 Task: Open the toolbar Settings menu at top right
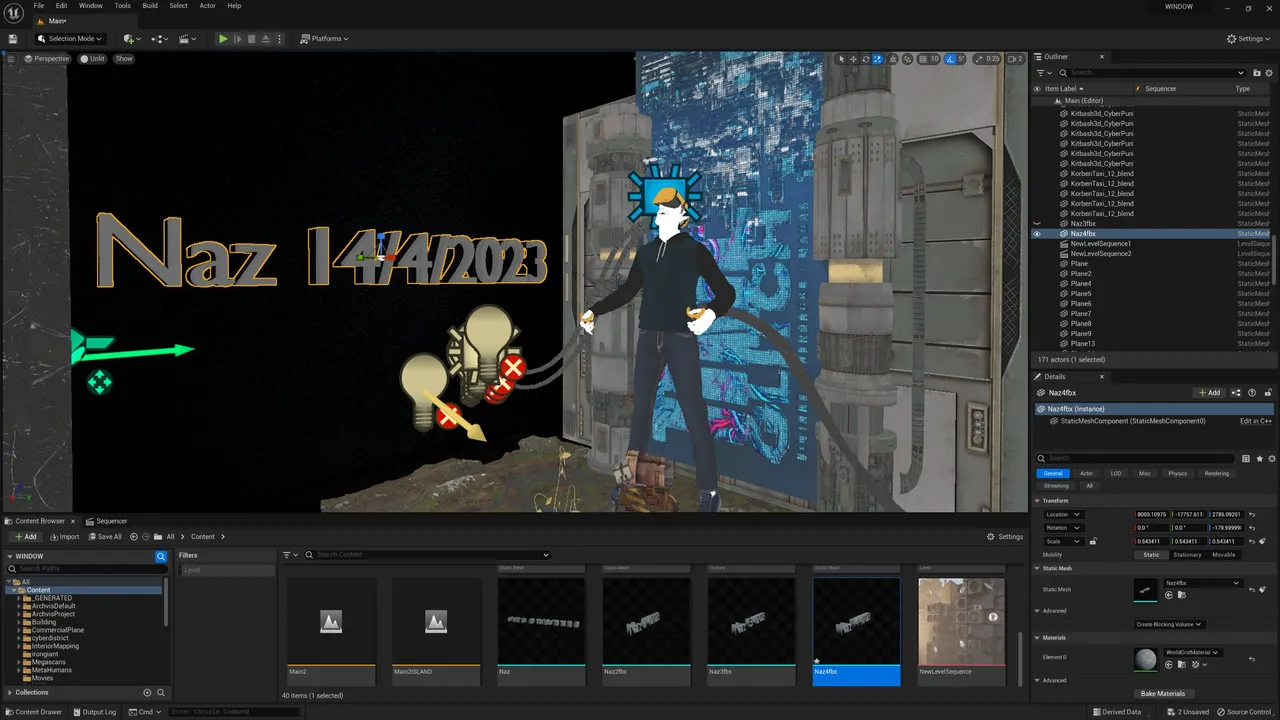tap(1249, 39)
